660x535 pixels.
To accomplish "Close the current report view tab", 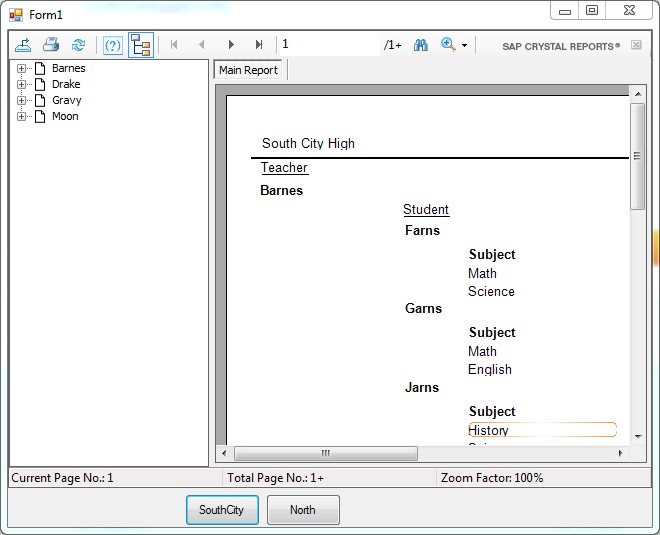I will tap(636, 45).
